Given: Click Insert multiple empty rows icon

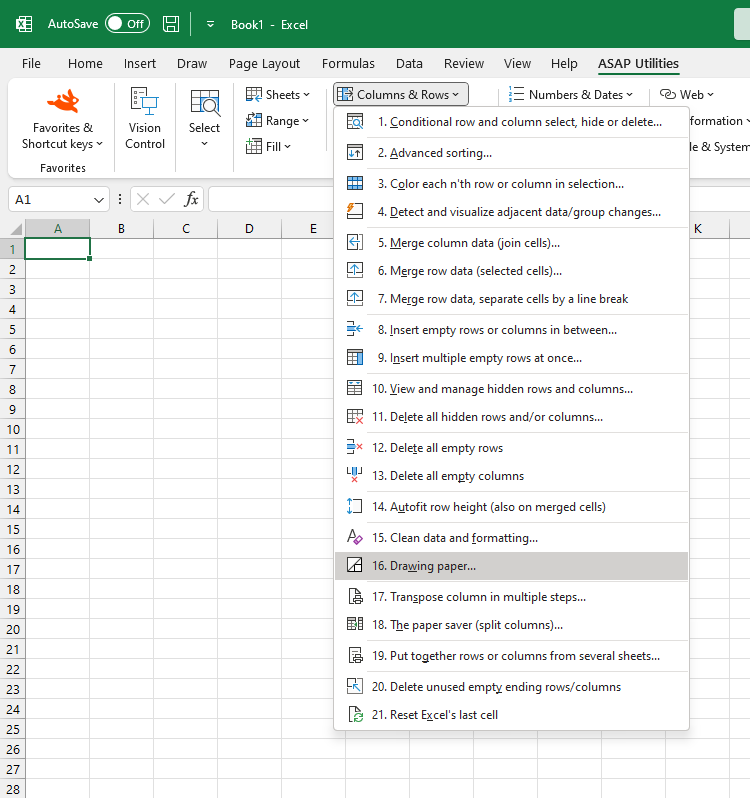Looking at the screenshot, I should [355, 358].
